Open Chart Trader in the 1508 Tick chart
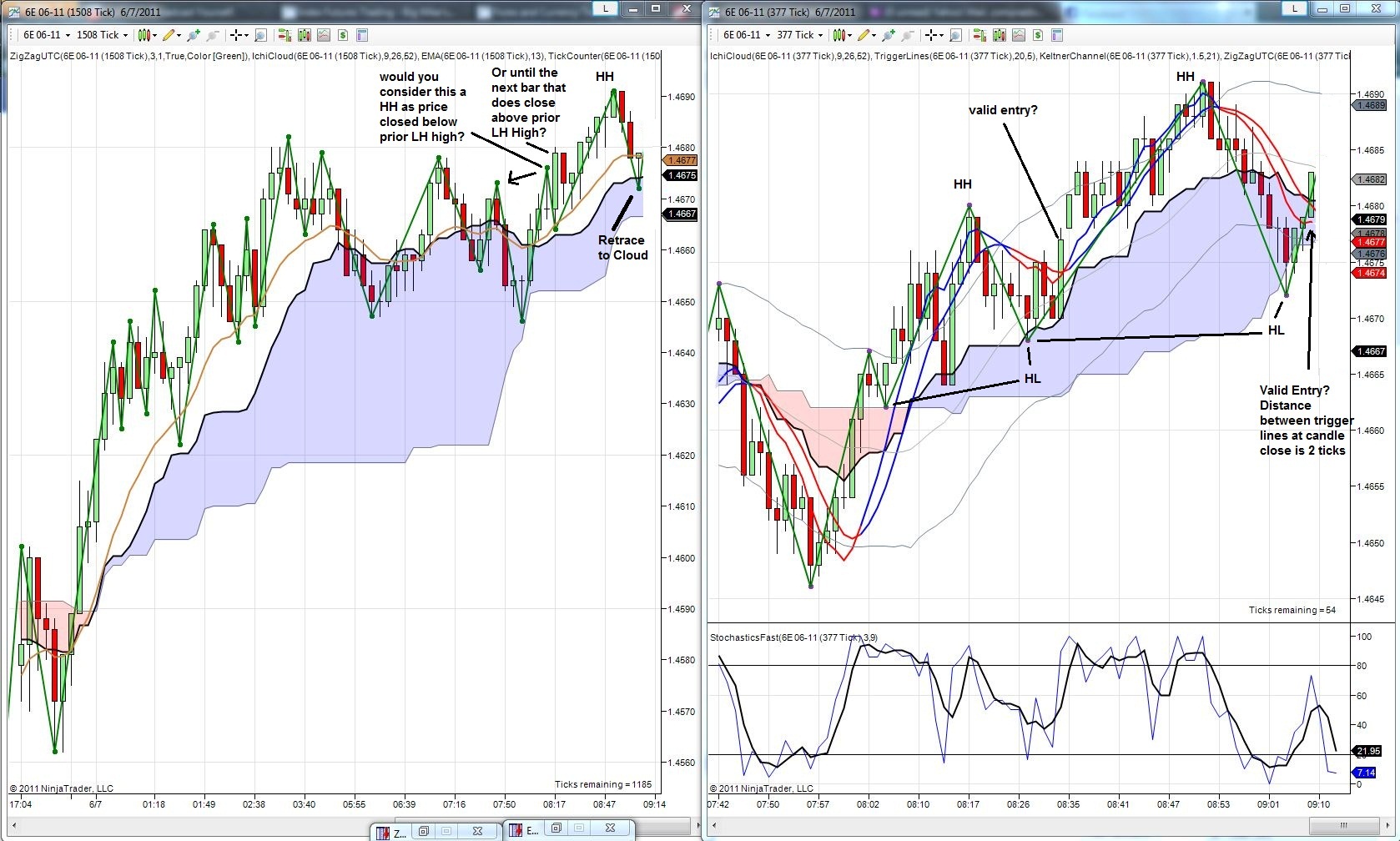 pos(285,35)
